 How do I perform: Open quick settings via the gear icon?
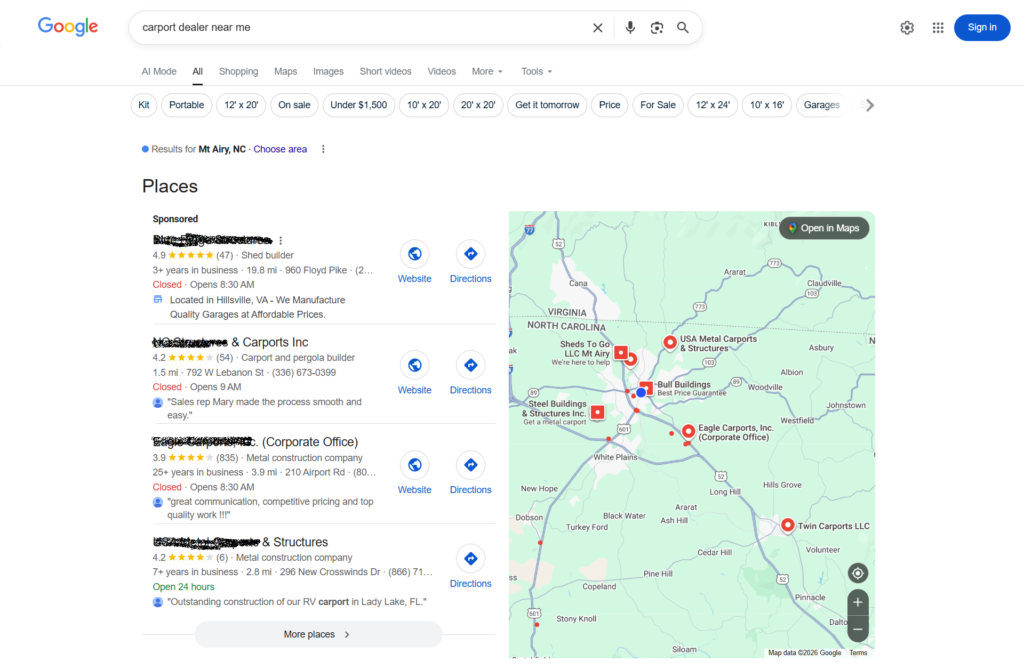click(x=907, y=27)
